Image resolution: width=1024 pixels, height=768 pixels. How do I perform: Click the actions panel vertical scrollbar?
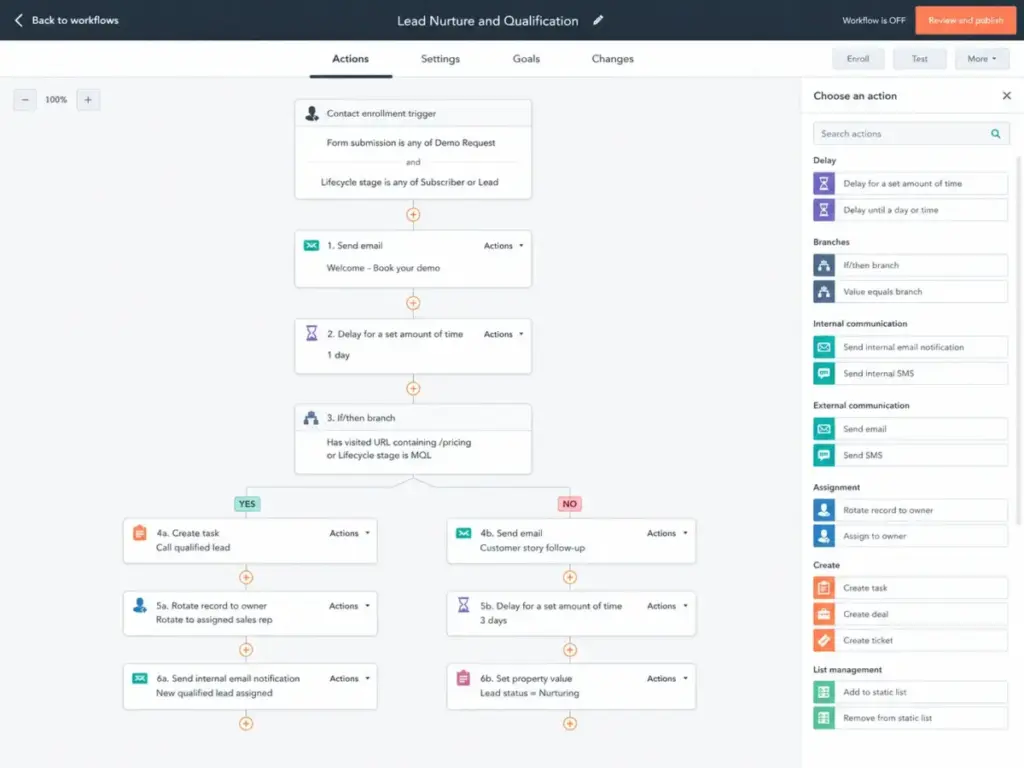pyautogui.click(x=1017, y=340)
